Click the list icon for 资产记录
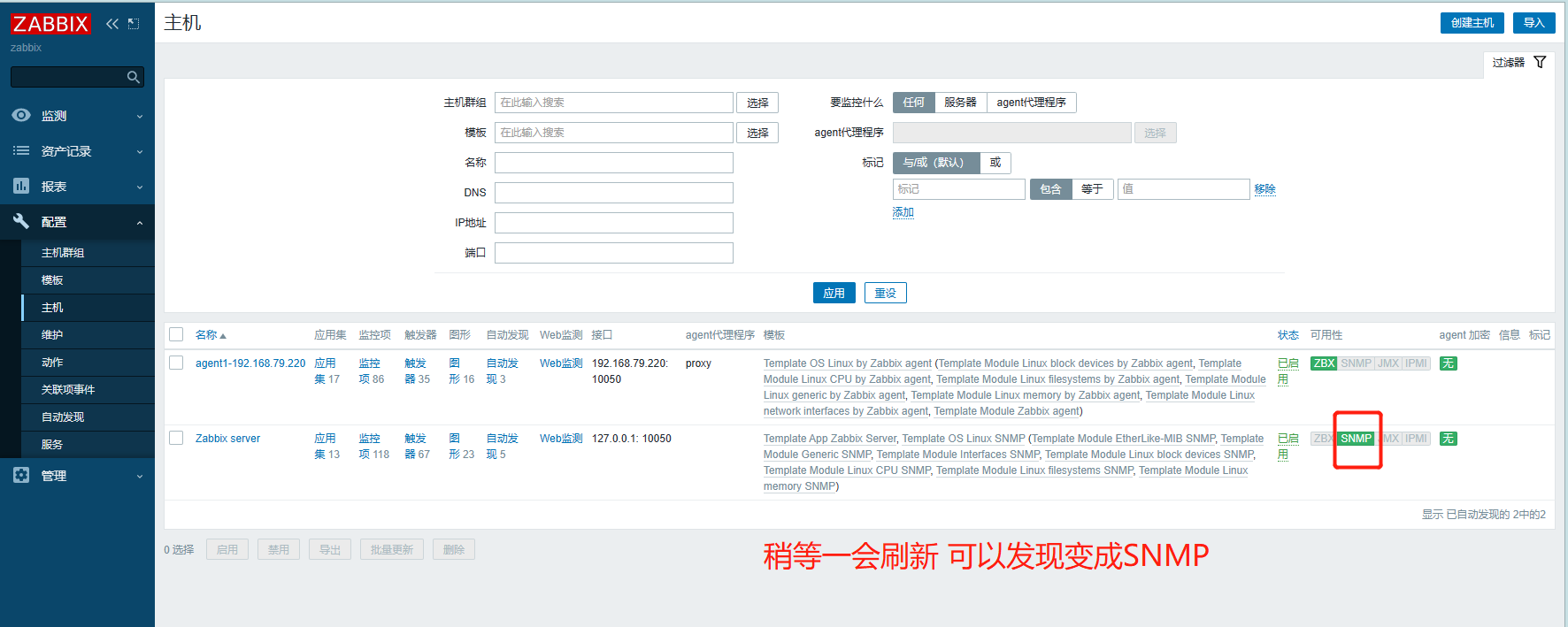This screenshot has height=627, width=1568. coord(21,150)
